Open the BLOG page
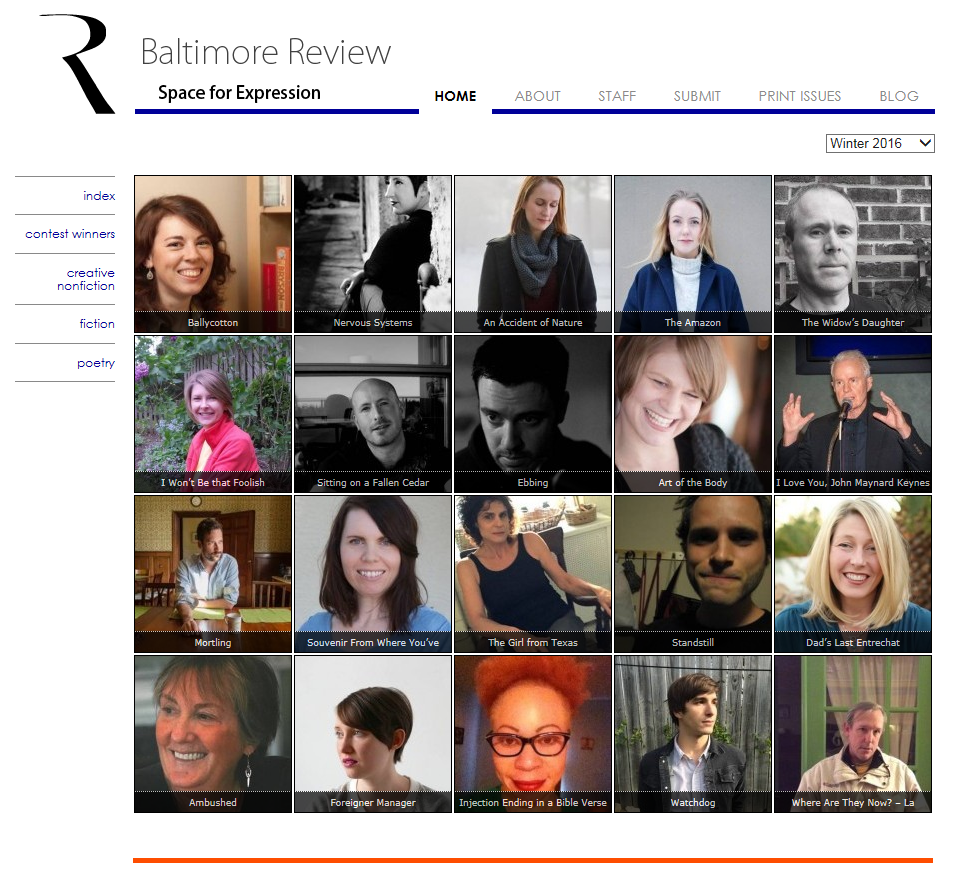The height and width of the screenshot is (880, 968). point(899,96)
